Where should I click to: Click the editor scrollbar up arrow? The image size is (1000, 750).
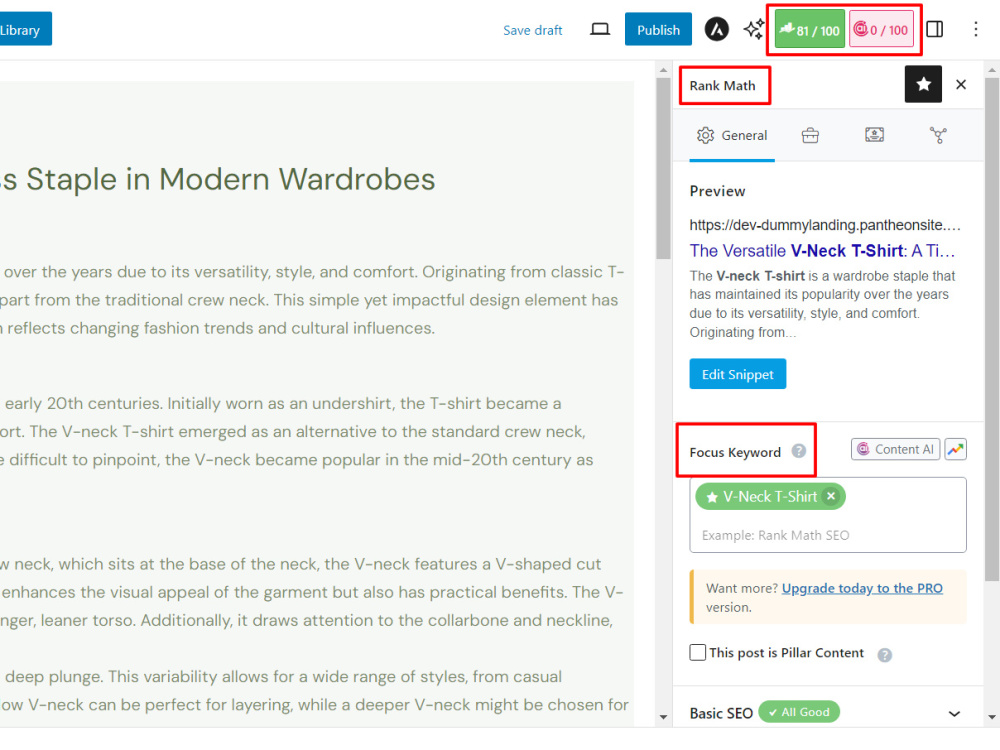(x=663, y=70)
